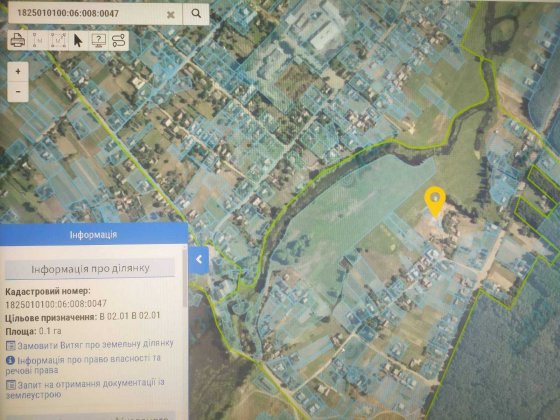Open the help screen icon
The image size is (560, 420).
pos(99,40)
